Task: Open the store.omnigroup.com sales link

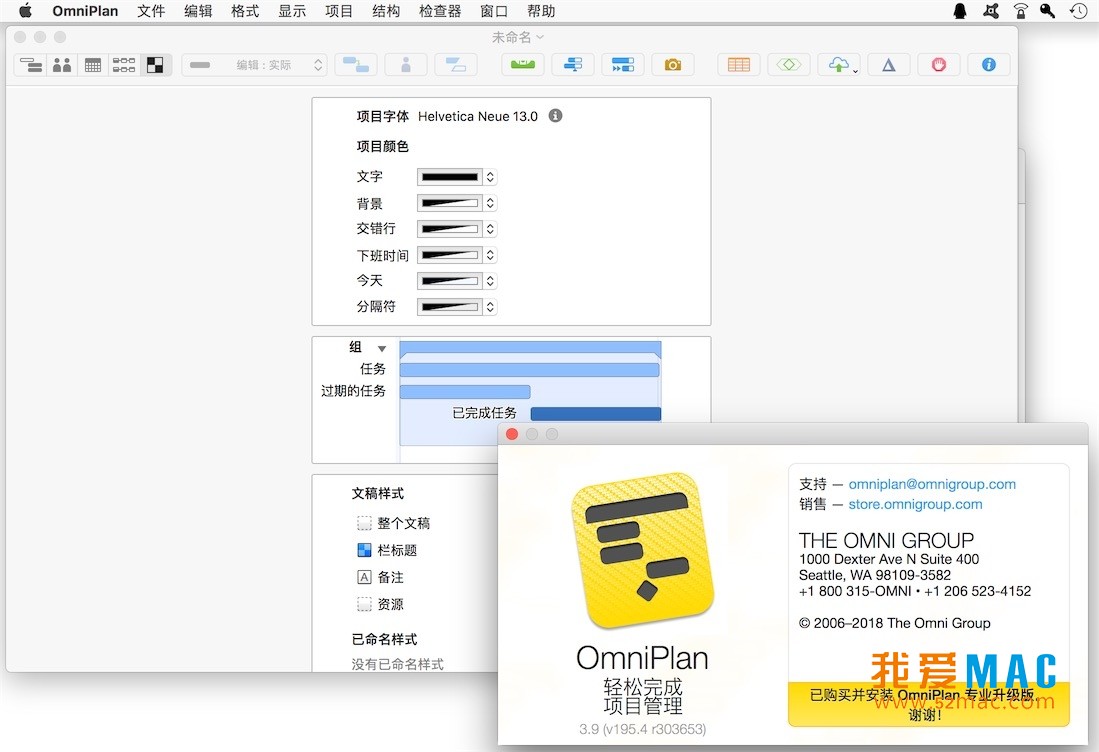Action: (915, 505)
